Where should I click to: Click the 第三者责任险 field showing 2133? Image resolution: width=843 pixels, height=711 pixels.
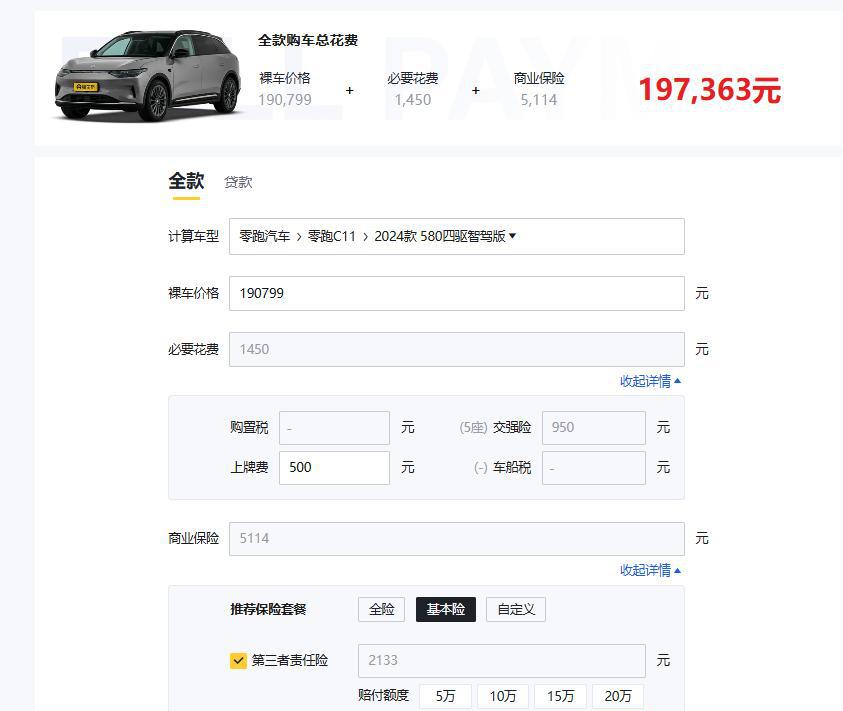click(502, 660)
